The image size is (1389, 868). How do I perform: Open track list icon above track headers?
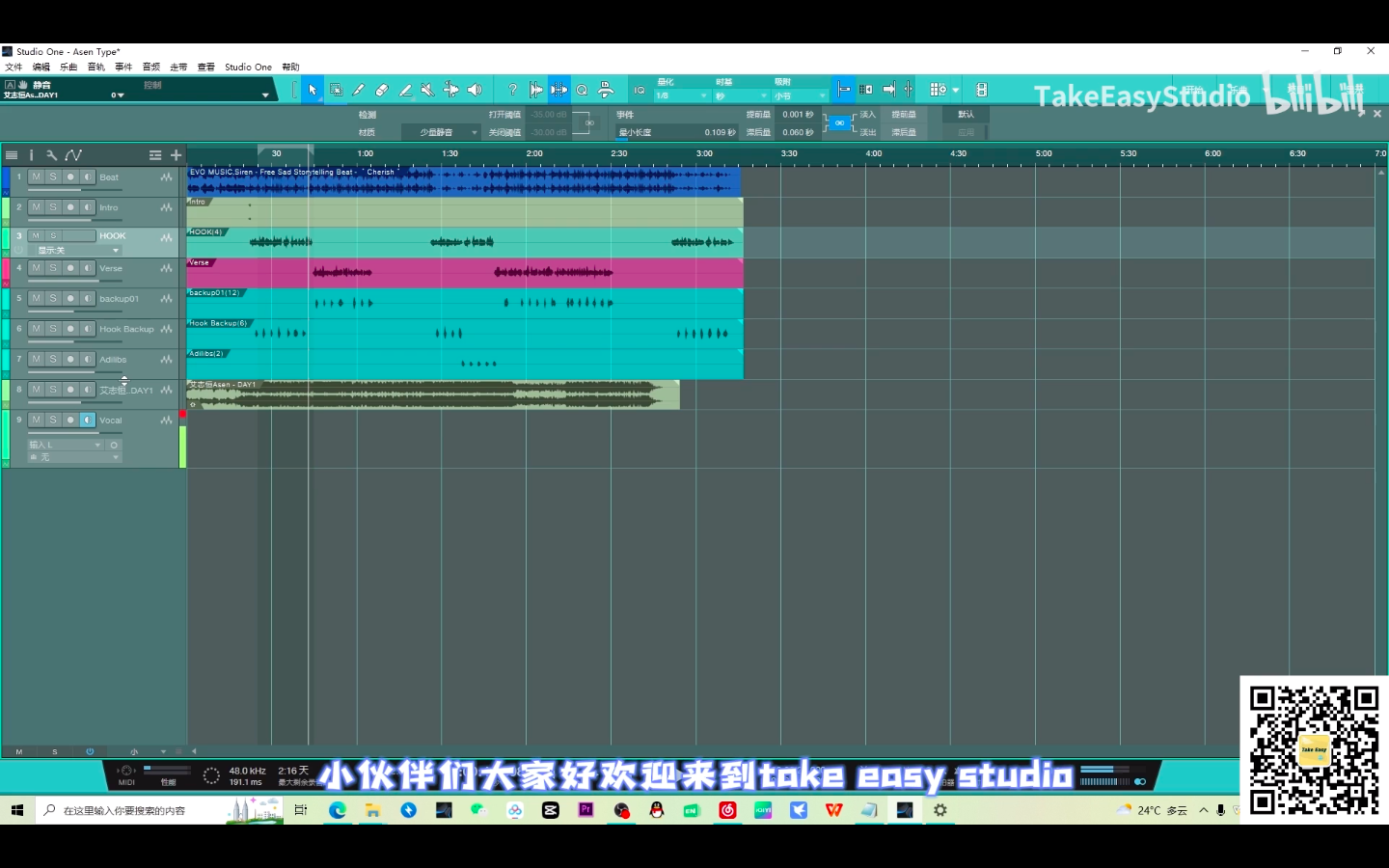[x=12, y=155]
